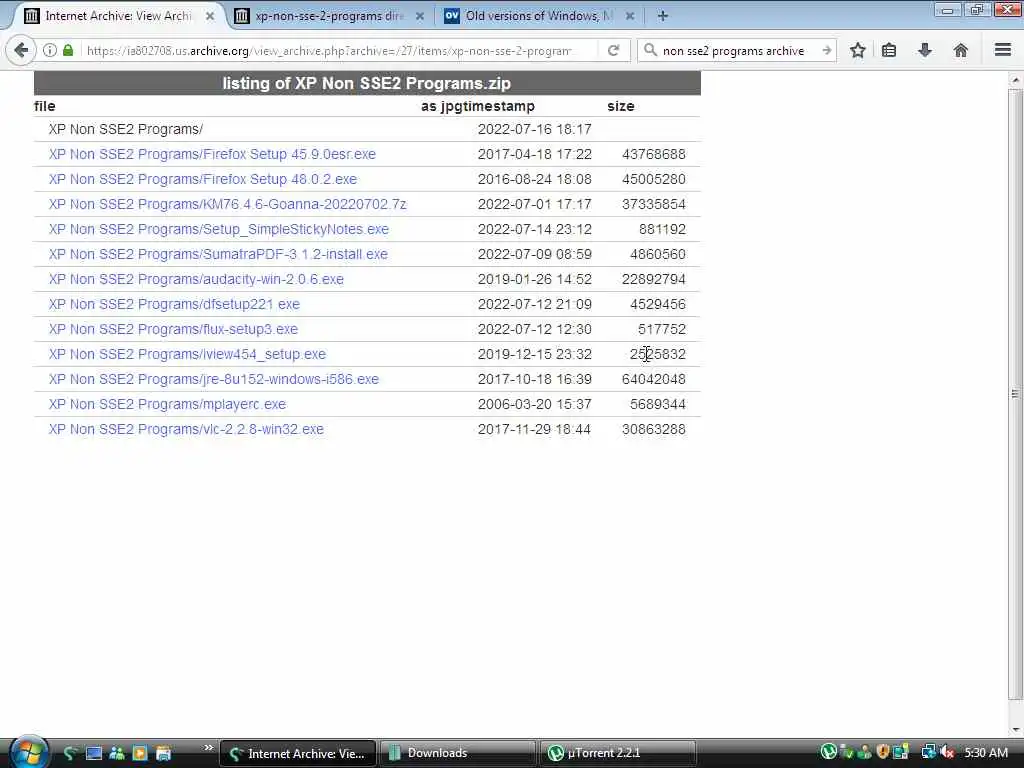
Task: Click the muted volume tray icon
Action: 947,752
